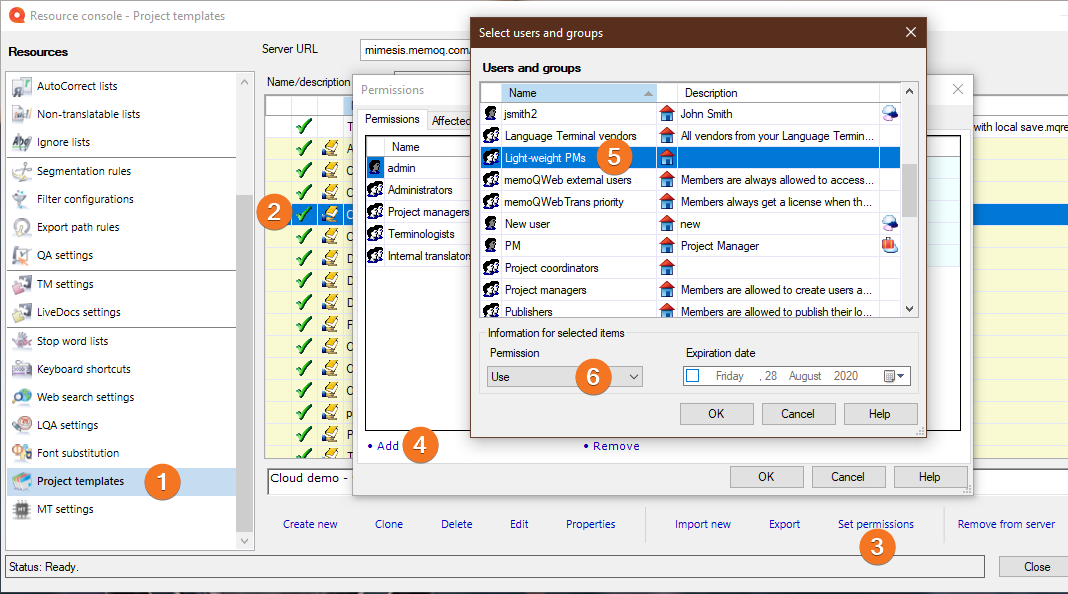Click the Import new link
Screen dimensions: 1068x594
point(703,524)
